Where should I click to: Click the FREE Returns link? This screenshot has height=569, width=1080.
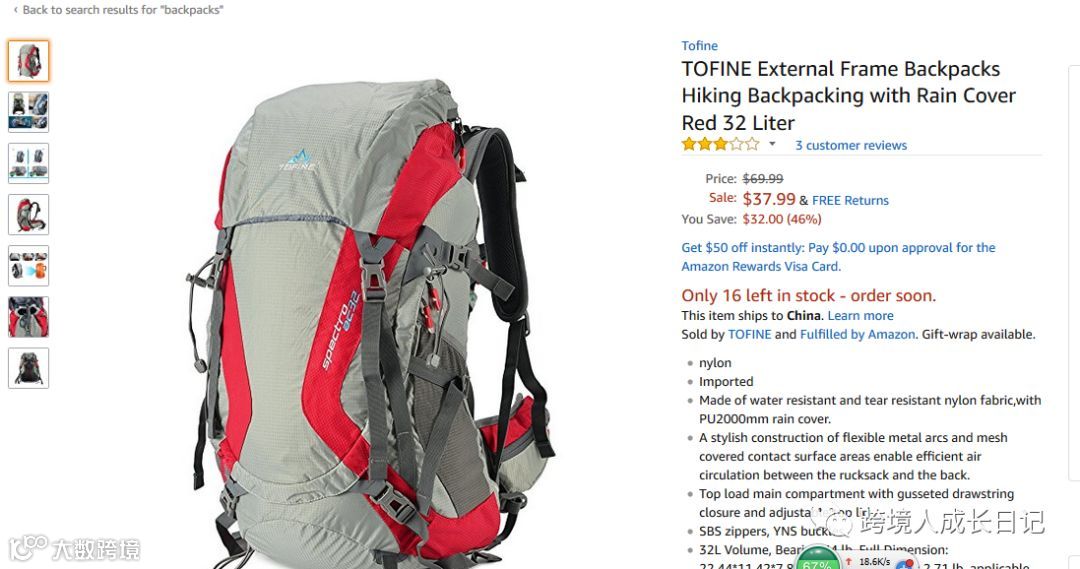(850, 200)
